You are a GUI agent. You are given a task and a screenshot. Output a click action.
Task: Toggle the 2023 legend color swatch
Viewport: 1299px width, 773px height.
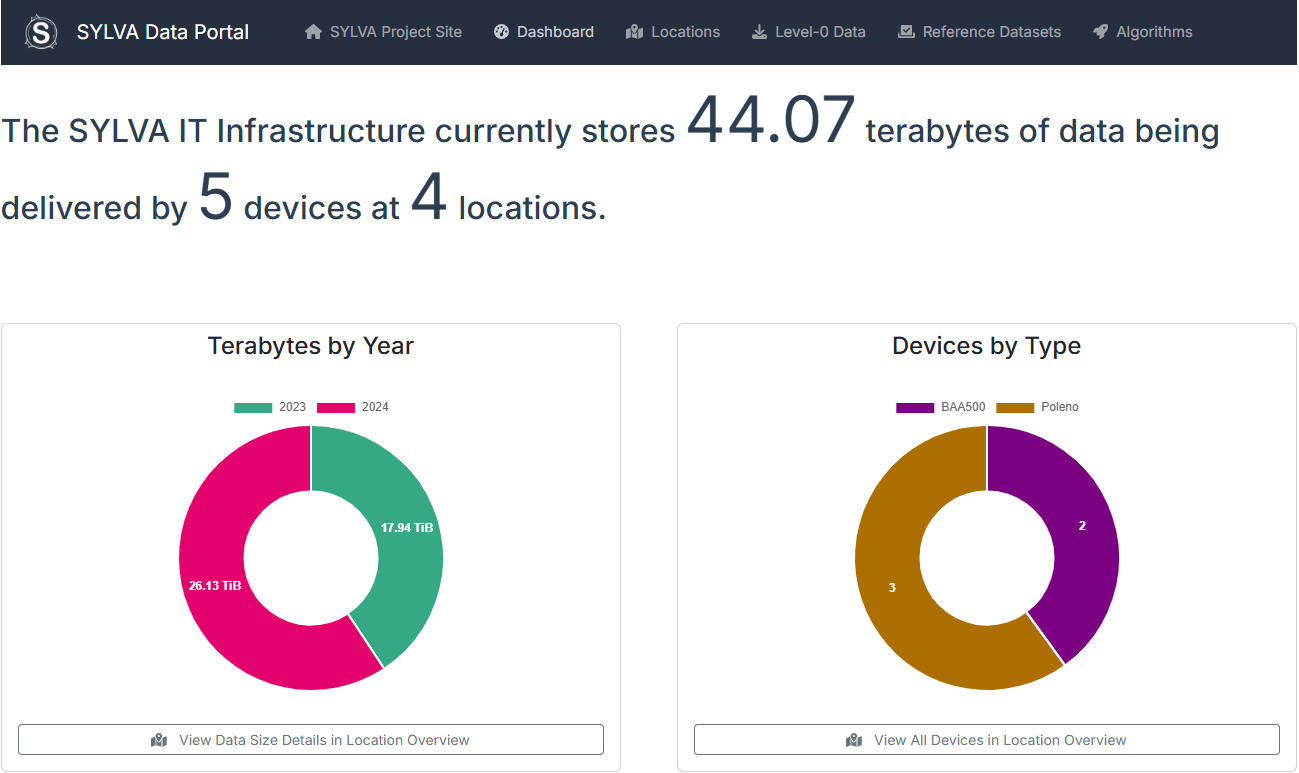click(x=253, y=407)
